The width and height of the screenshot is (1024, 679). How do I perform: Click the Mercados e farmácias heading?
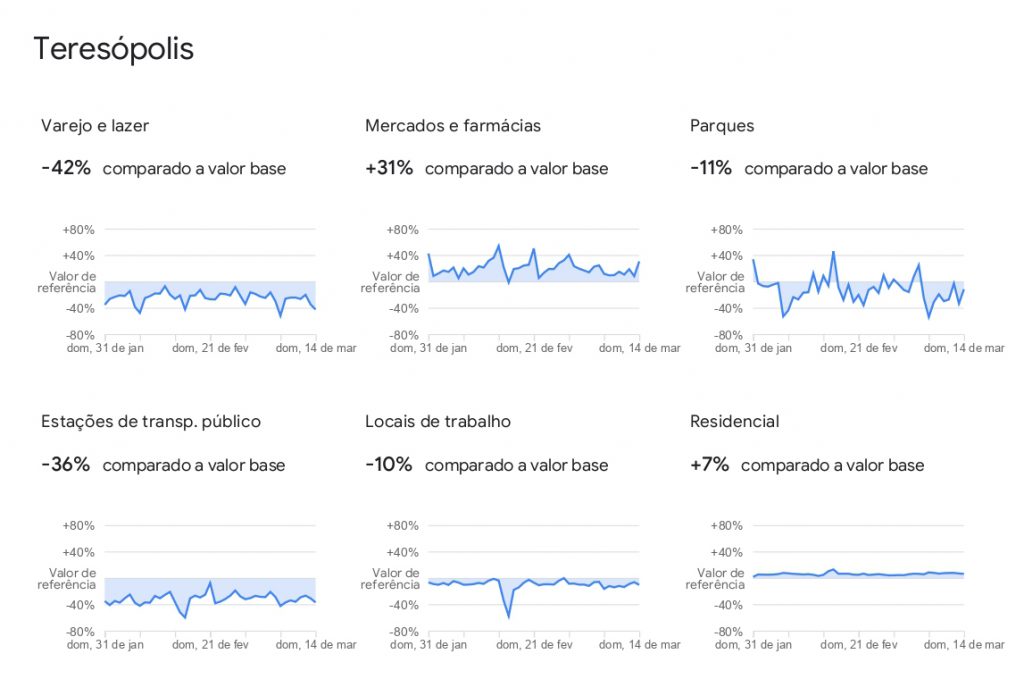click(x=453, y=126)
